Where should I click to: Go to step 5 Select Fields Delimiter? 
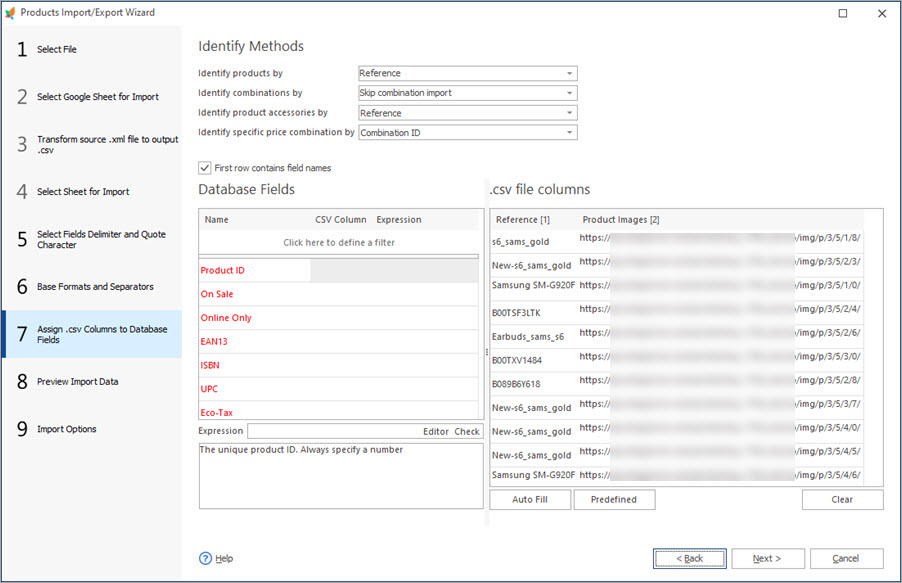tap(92, 239)
